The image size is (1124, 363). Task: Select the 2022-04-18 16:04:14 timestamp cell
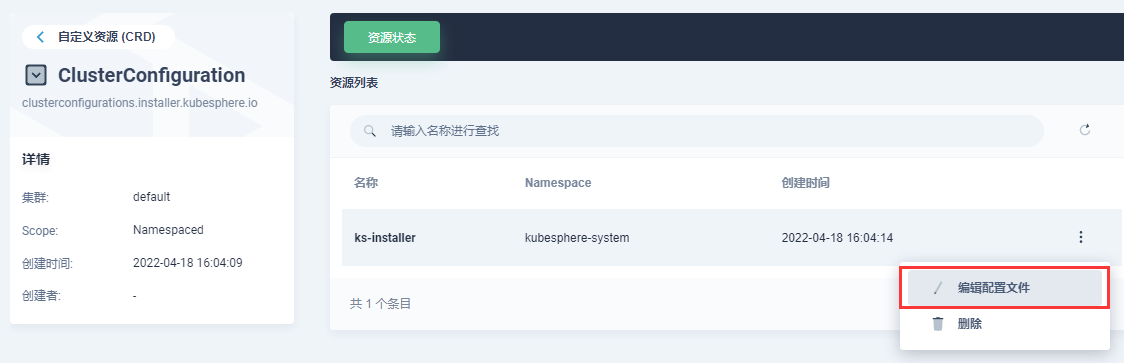coord(837,237)
